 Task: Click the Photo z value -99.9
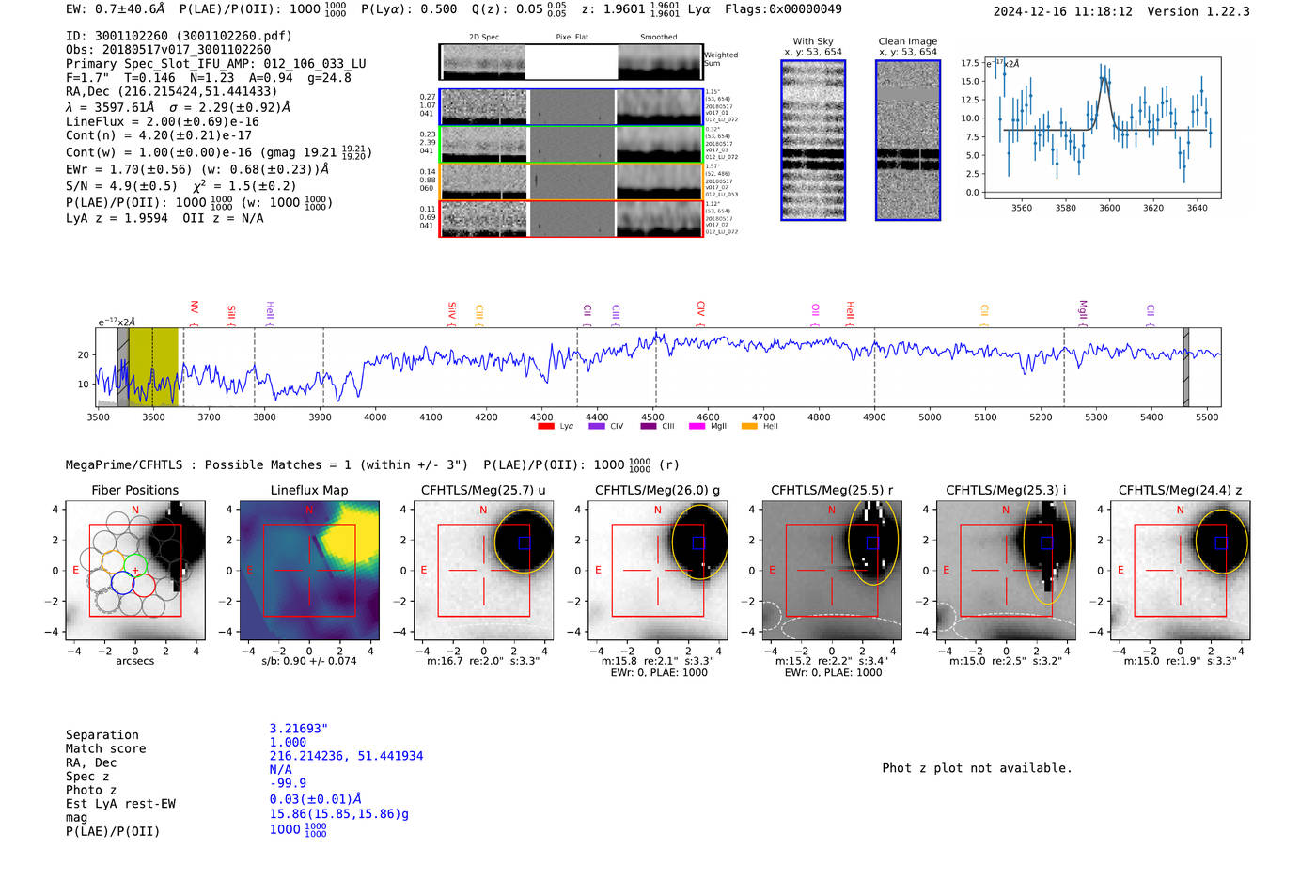pyautogui.click(x=288, y=783)
